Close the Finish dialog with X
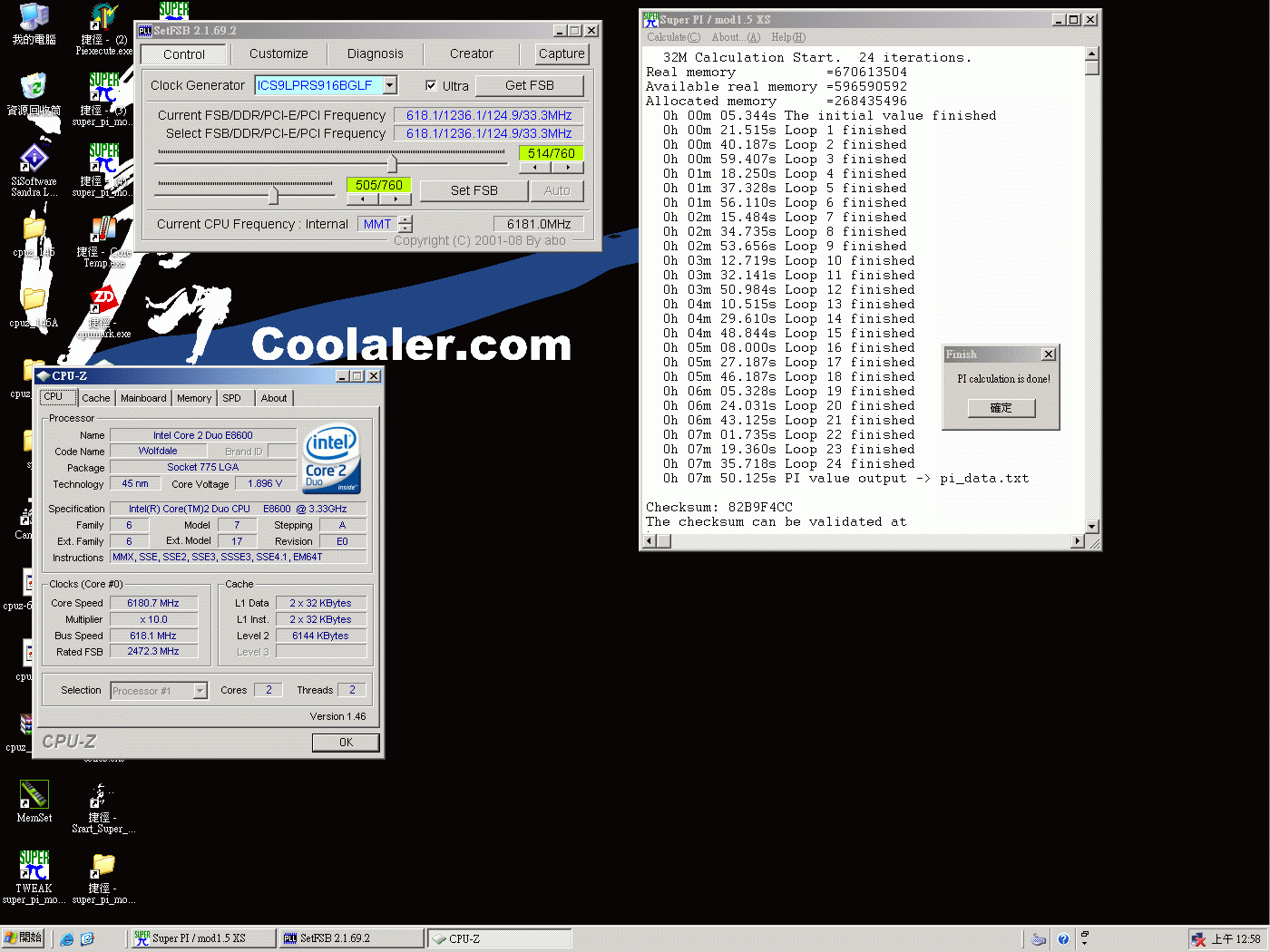This screenshot has height=952, width=1270. pyautogui.click(x=1049, y=355)
